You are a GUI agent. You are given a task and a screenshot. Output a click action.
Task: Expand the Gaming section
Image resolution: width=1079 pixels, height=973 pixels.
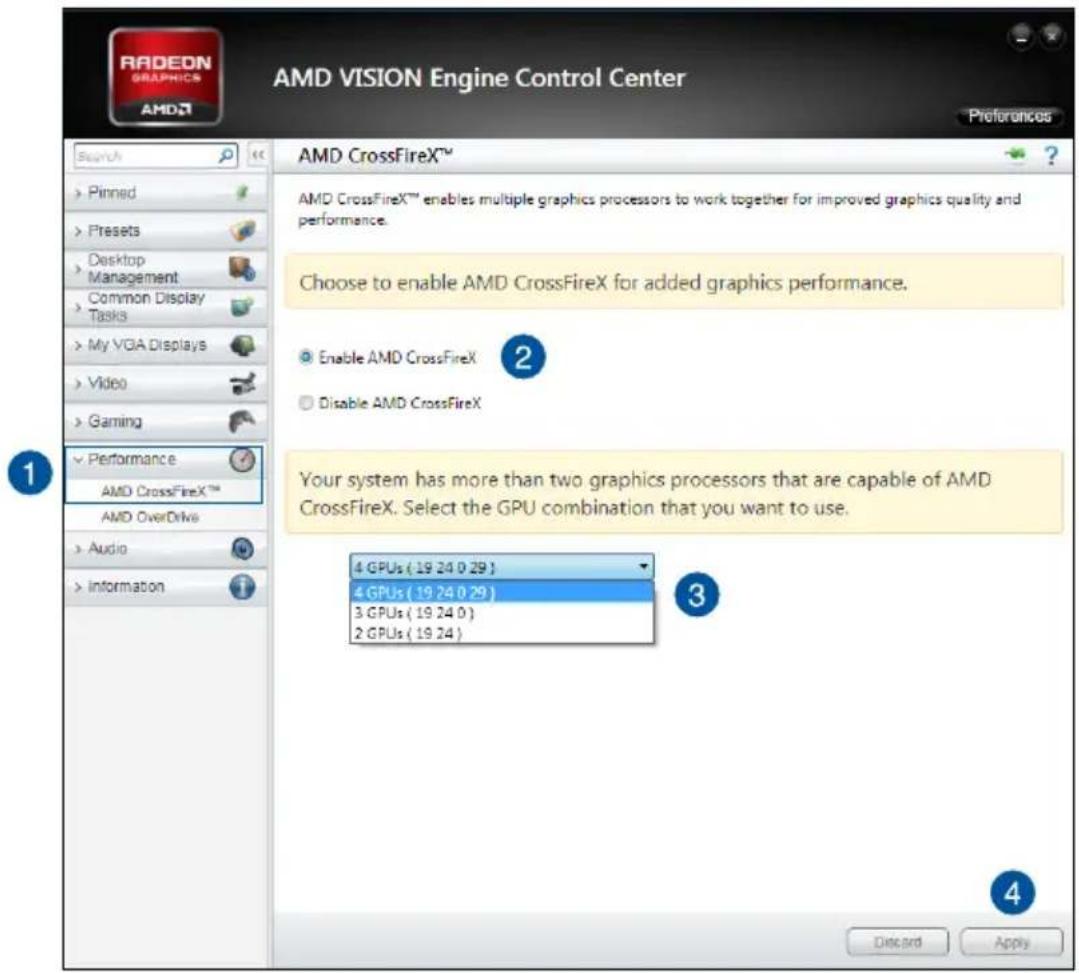pyautogui.click(x=165, y=421)
